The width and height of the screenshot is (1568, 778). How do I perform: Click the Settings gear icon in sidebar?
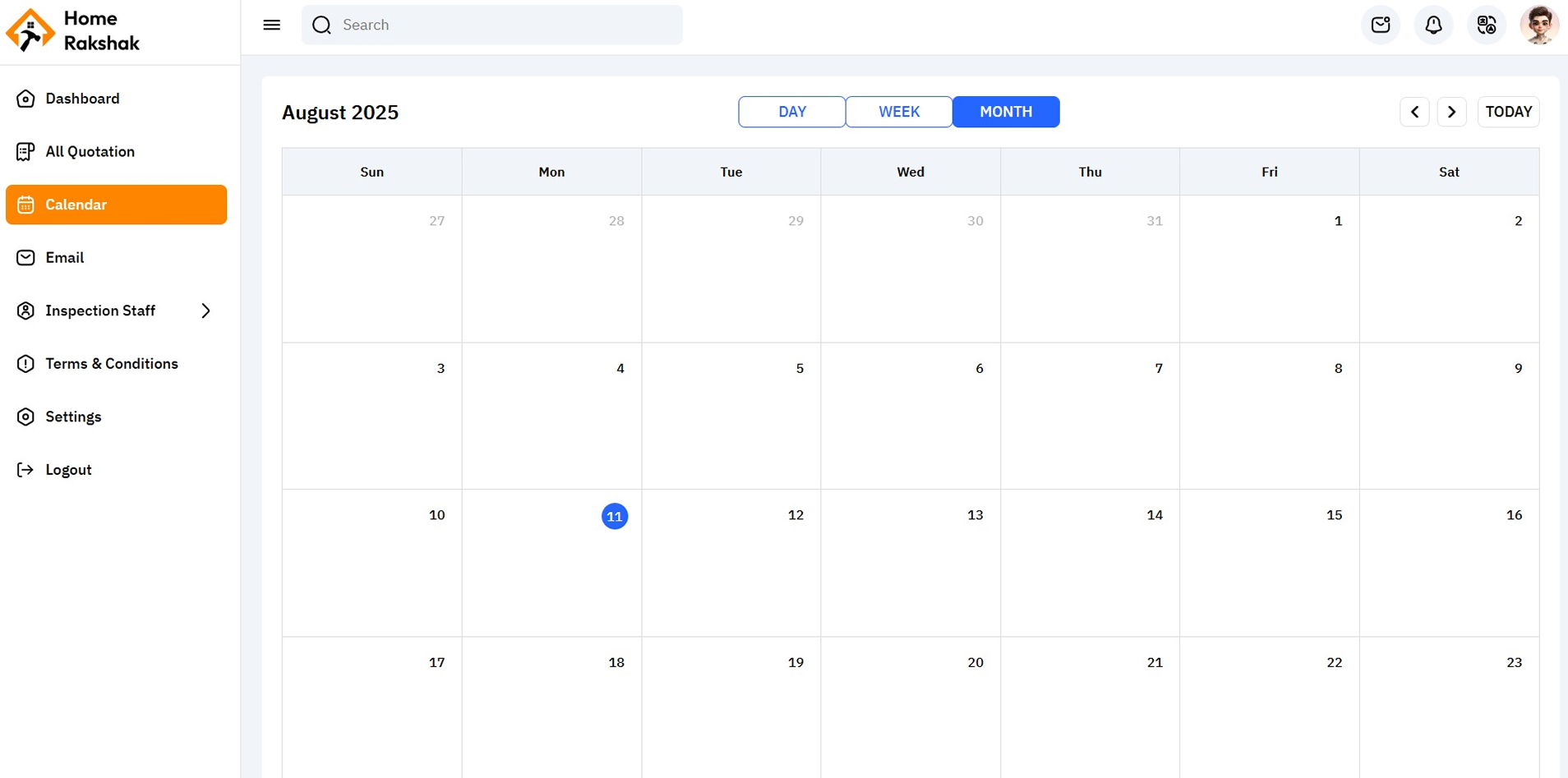(25, 417)
